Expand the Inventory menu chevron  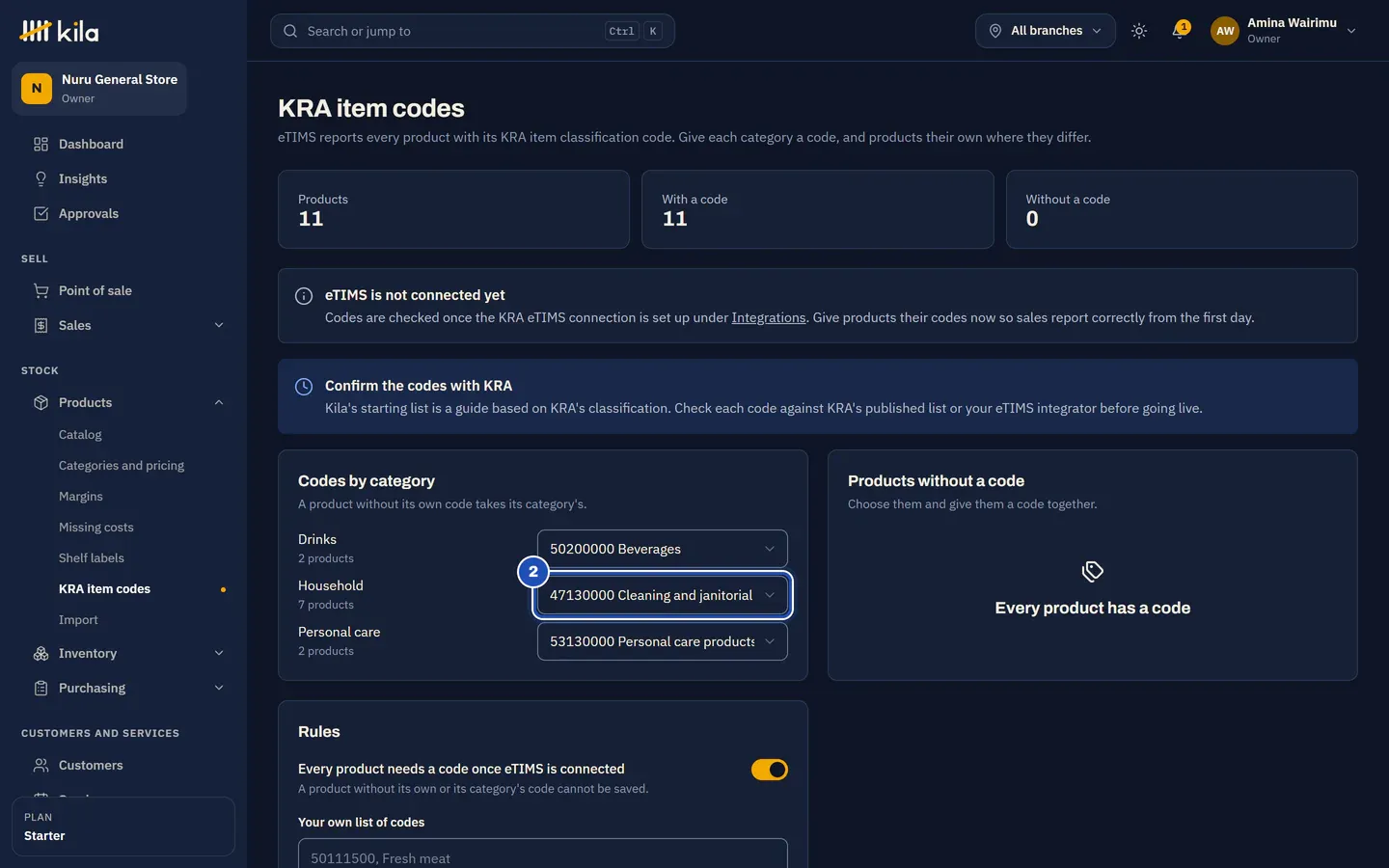(219, 653)
